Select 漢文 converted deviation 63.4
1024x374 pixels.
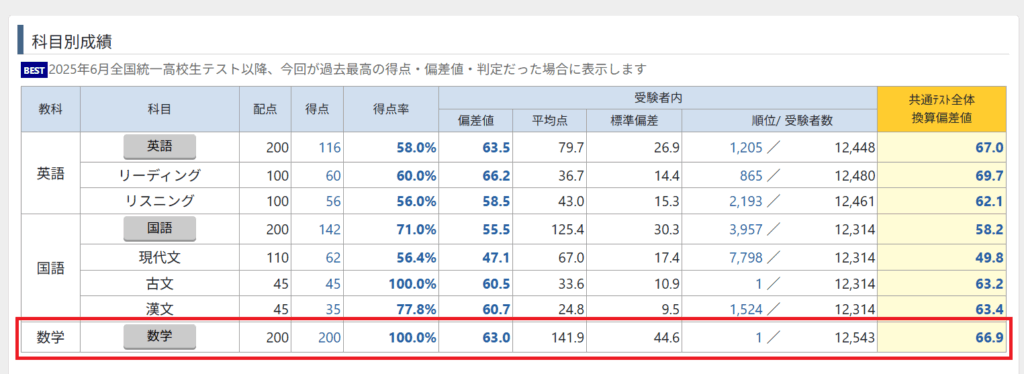point(989,310)
